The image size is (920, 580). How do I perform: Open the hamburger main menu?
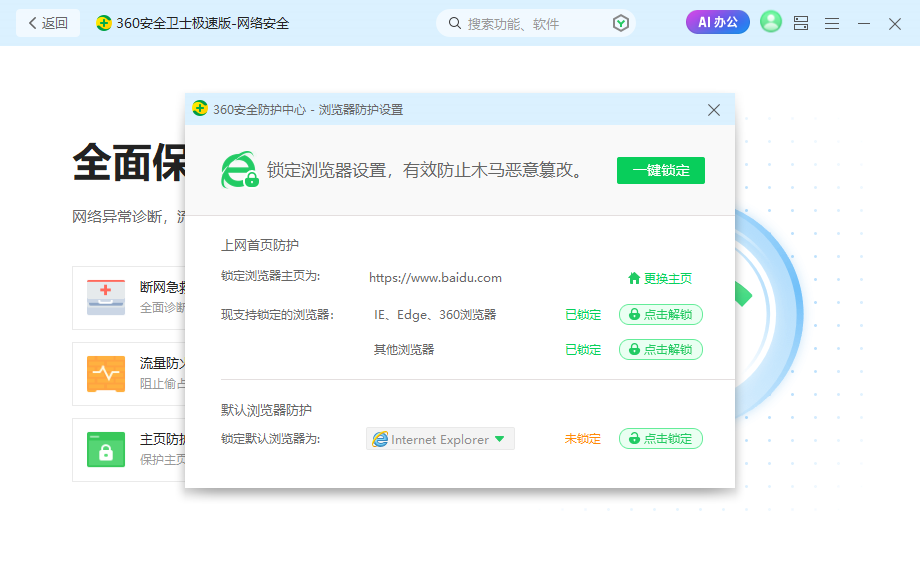pyautogui.click(x=832, y=23)
